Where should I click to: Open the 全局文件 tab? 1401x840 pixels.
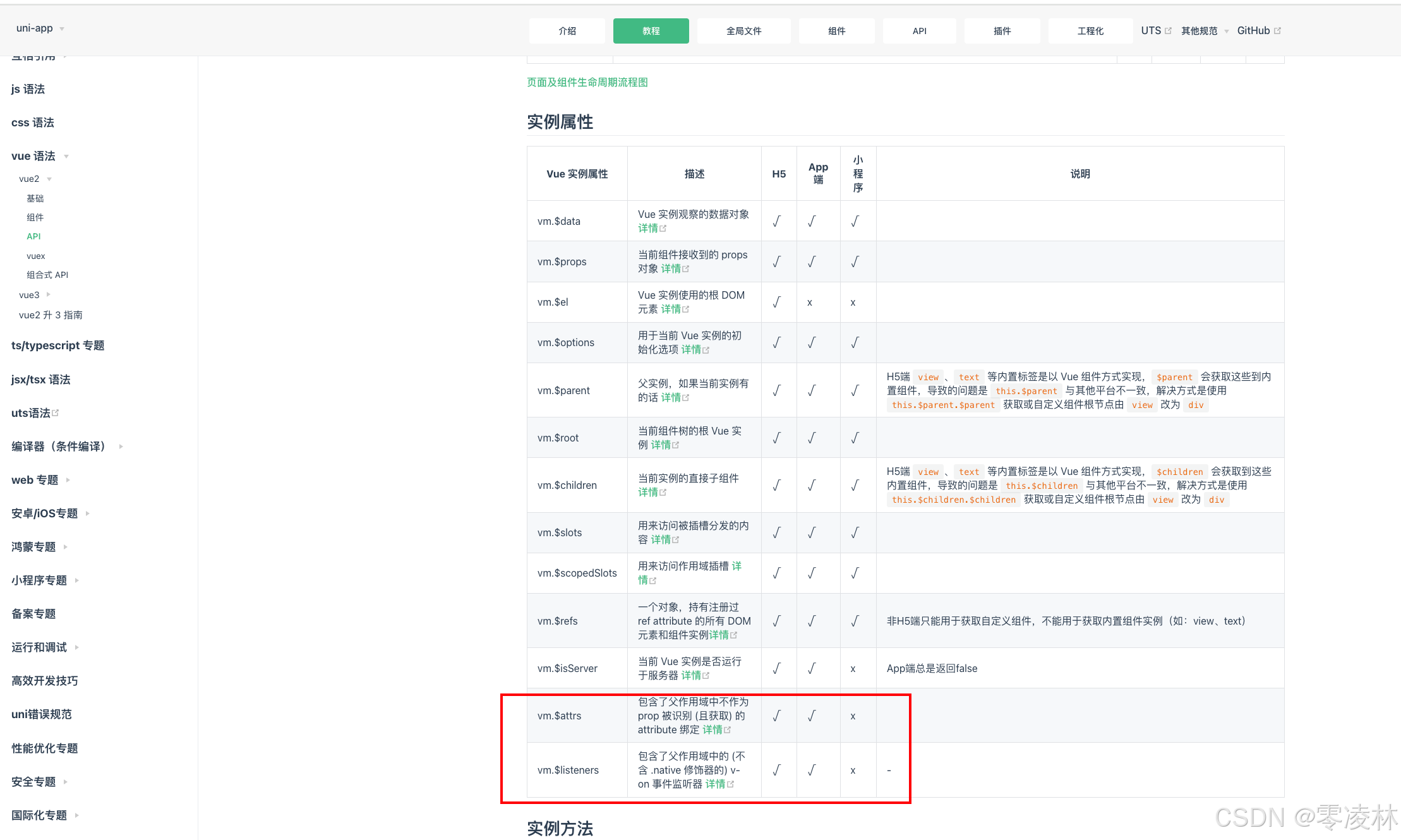[743, 31]
